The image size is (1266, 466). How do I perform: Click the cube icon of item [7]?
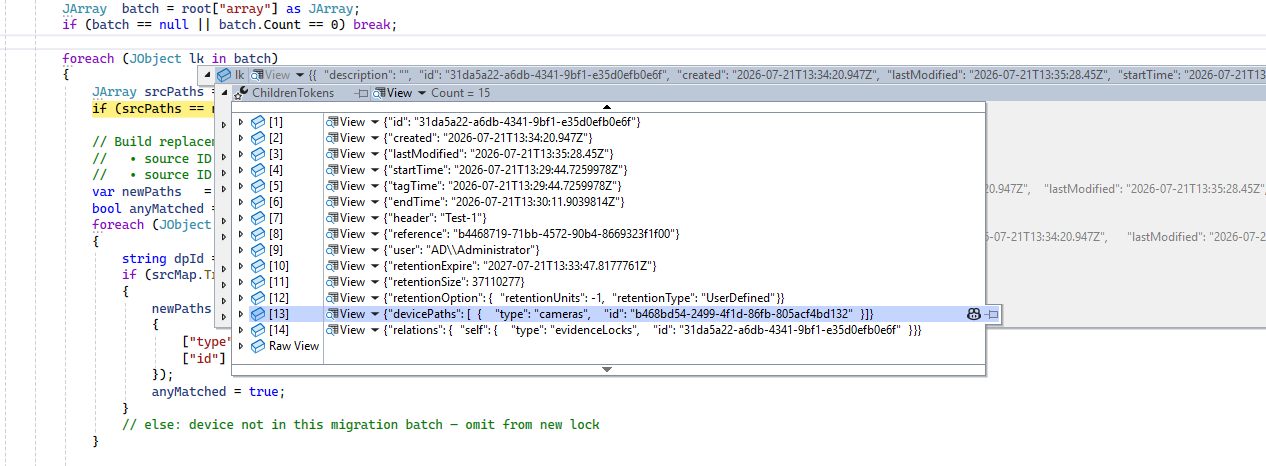pyautogui.click(x=258, y=219)
